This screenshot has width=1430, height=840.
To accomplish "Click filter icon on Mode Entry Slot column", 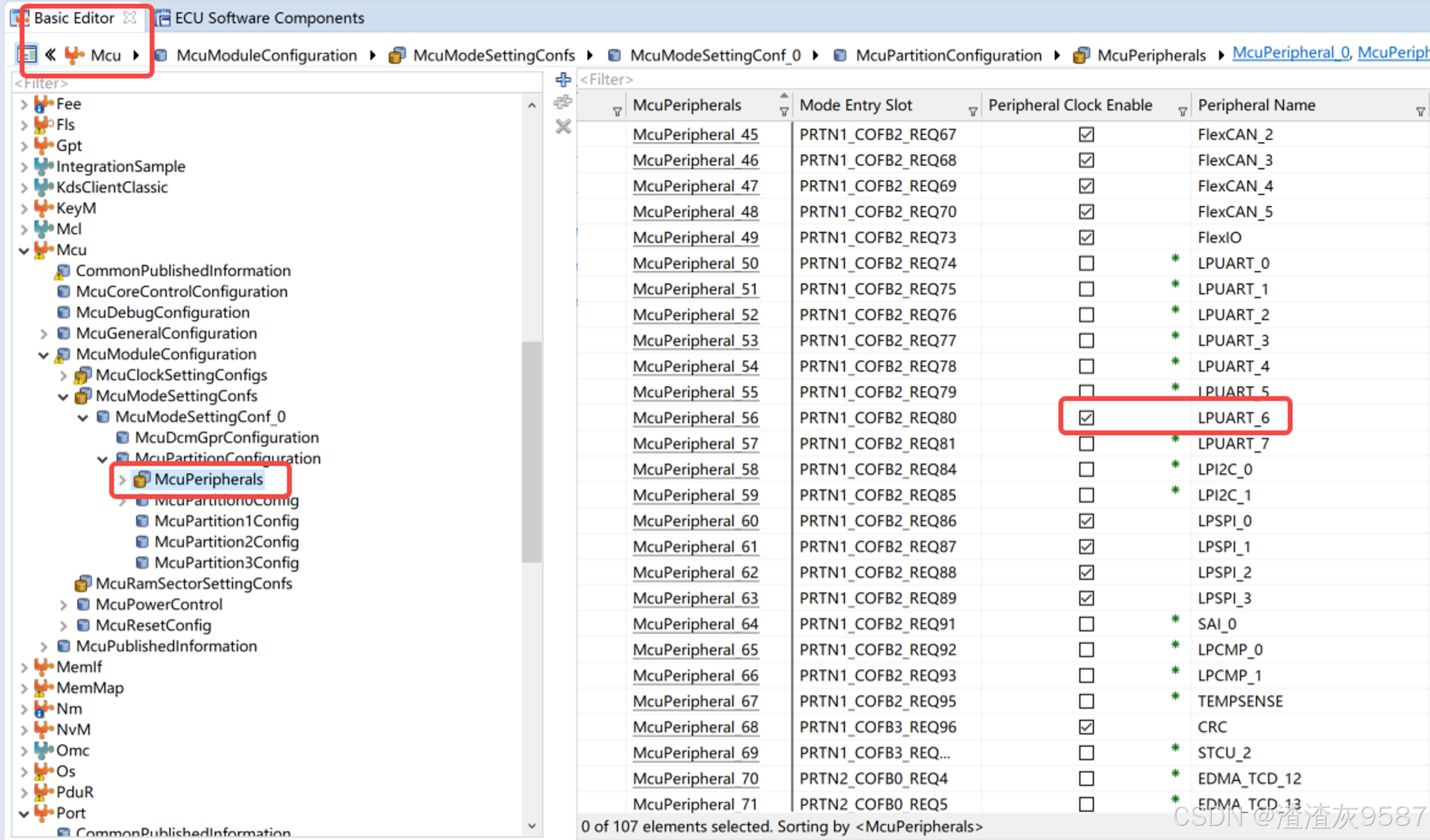I will point(973,112).
